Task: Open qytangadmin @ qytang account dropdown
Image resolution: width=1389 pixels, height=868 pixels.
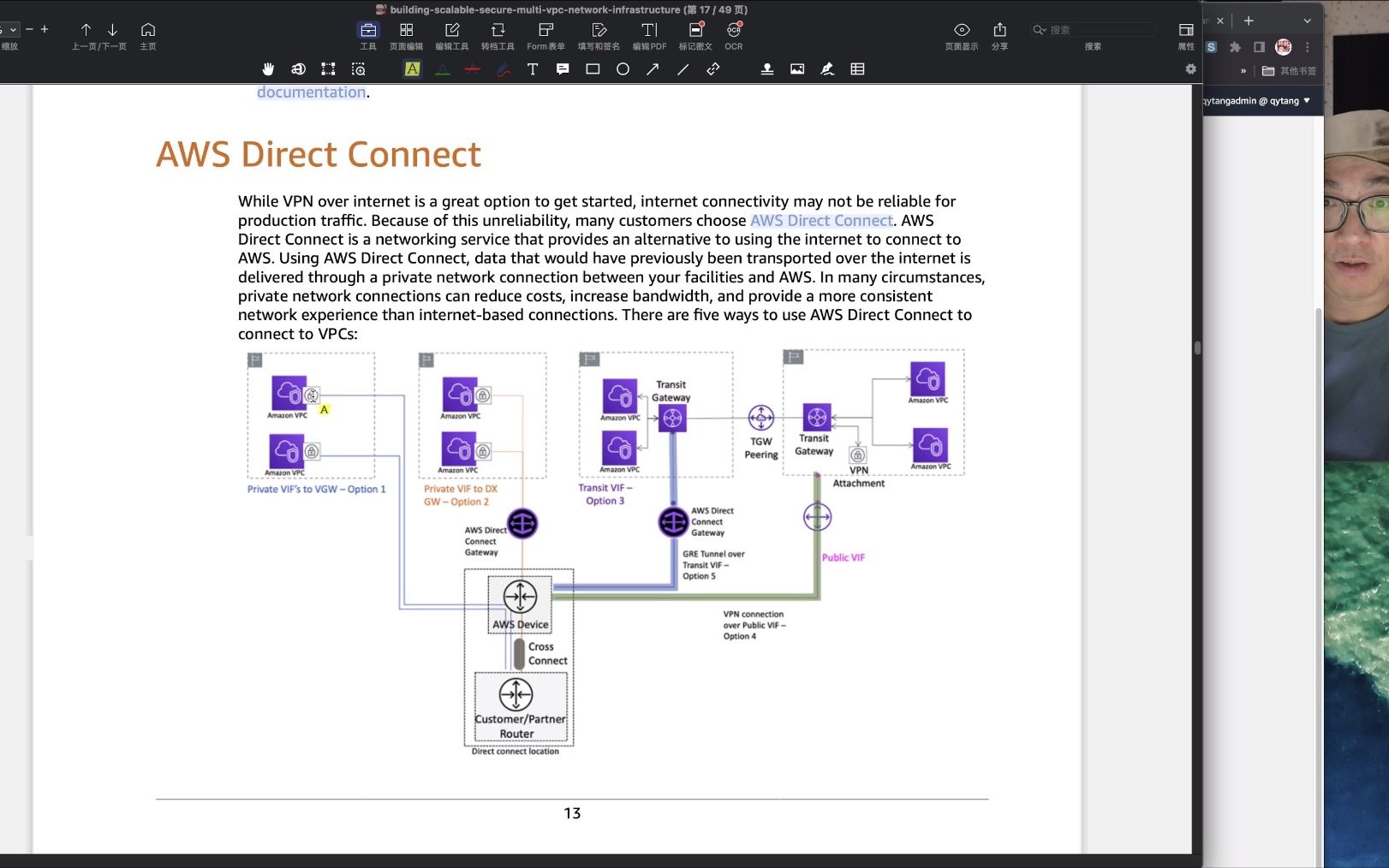Action: pyautogui.click(x=1256, y=101)
